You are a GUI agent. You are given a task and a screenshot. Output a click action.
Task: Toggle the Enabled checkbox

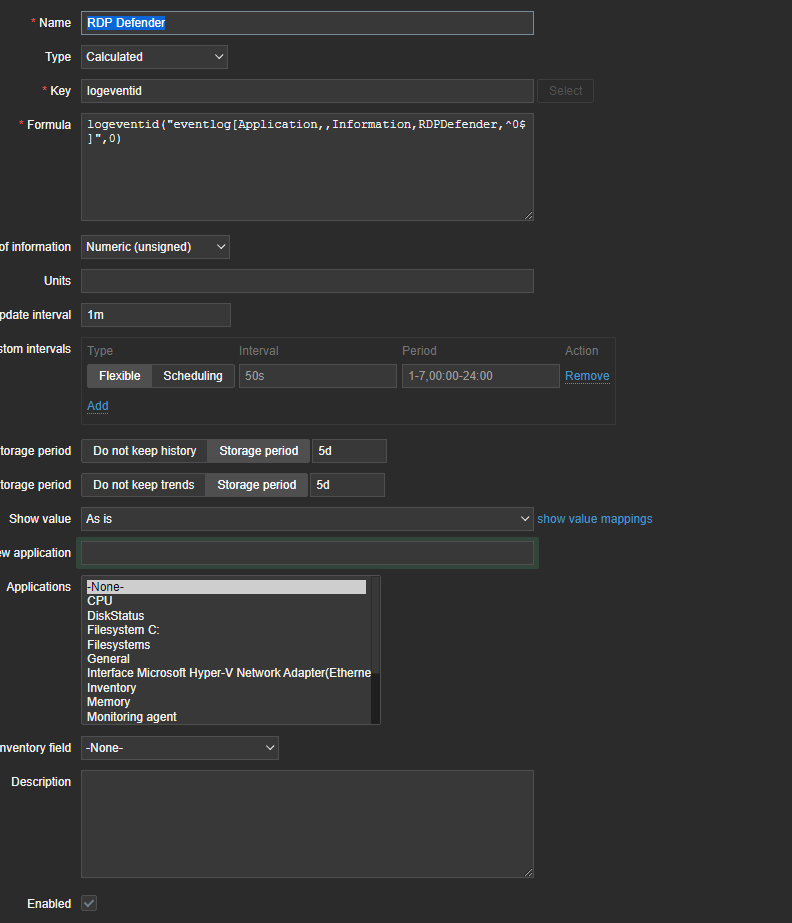89,903
